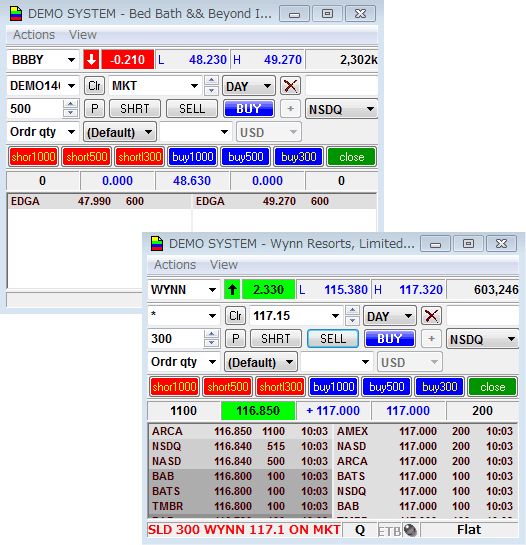Click the Q status cell in WYNN window
The image size is (526, 545).
(360, 530)
